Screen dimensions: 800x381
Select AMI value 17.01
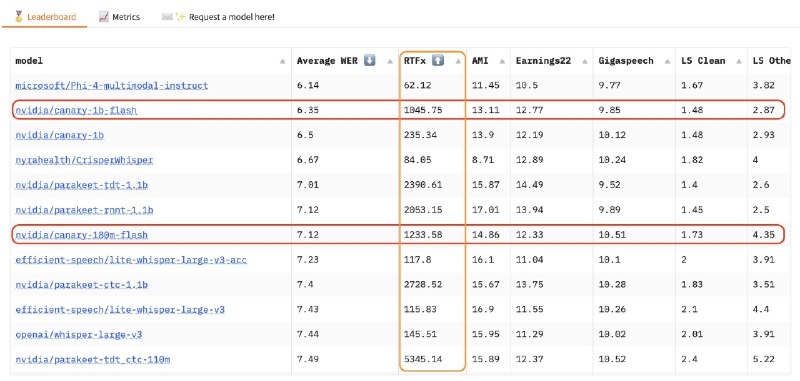tap(486, 210)
